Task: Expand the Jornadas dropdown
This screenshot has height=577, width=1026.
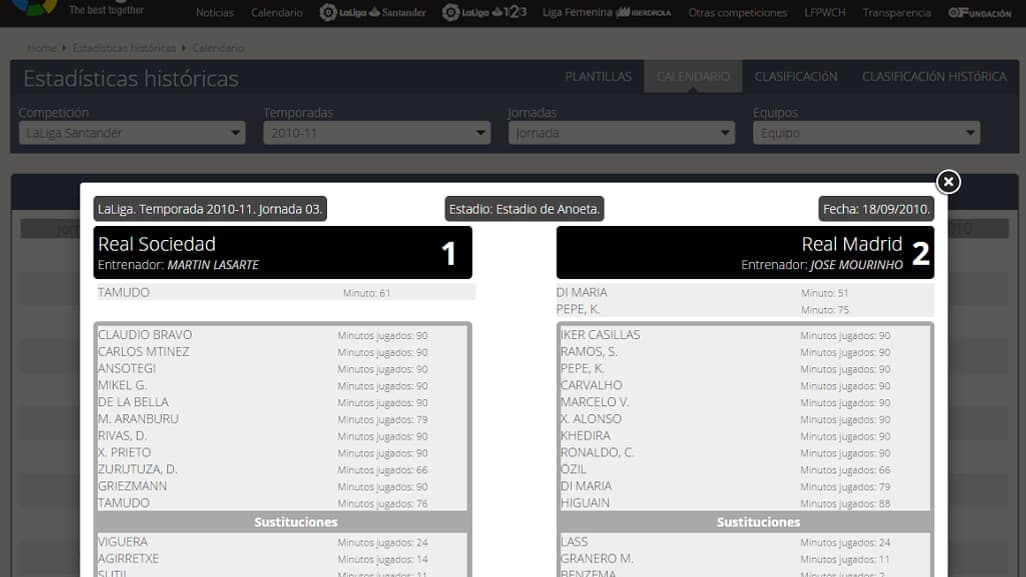Action: point(622,133)
